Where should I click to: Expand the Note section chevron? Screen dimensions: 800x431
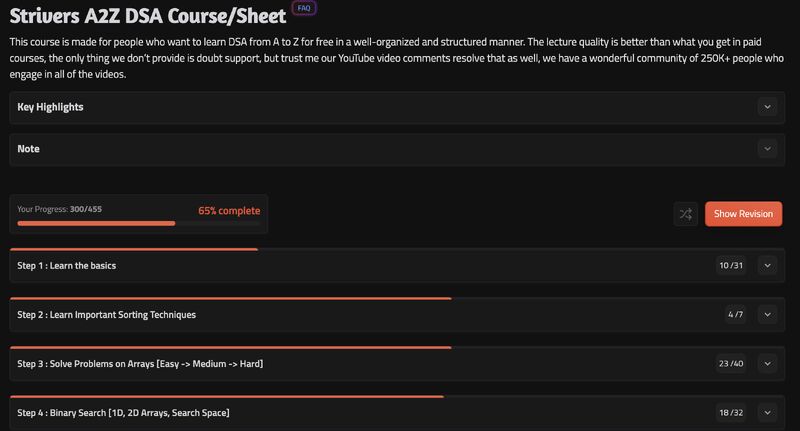767,149
